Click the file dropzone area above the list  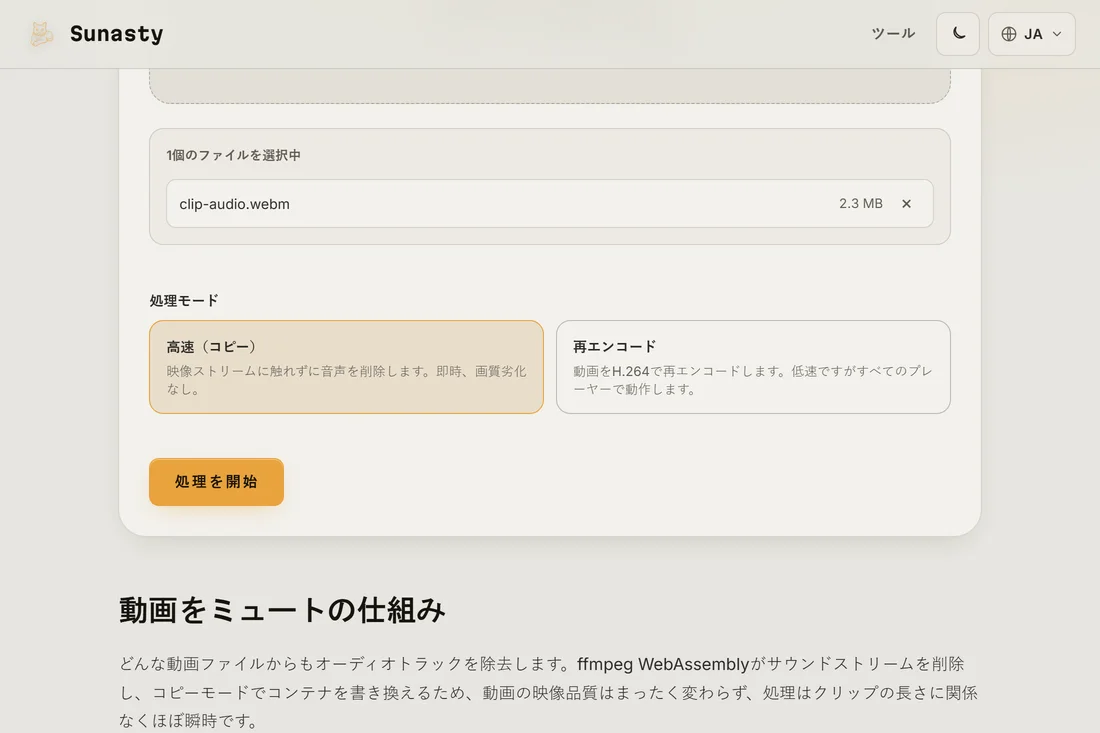point(550,86)
